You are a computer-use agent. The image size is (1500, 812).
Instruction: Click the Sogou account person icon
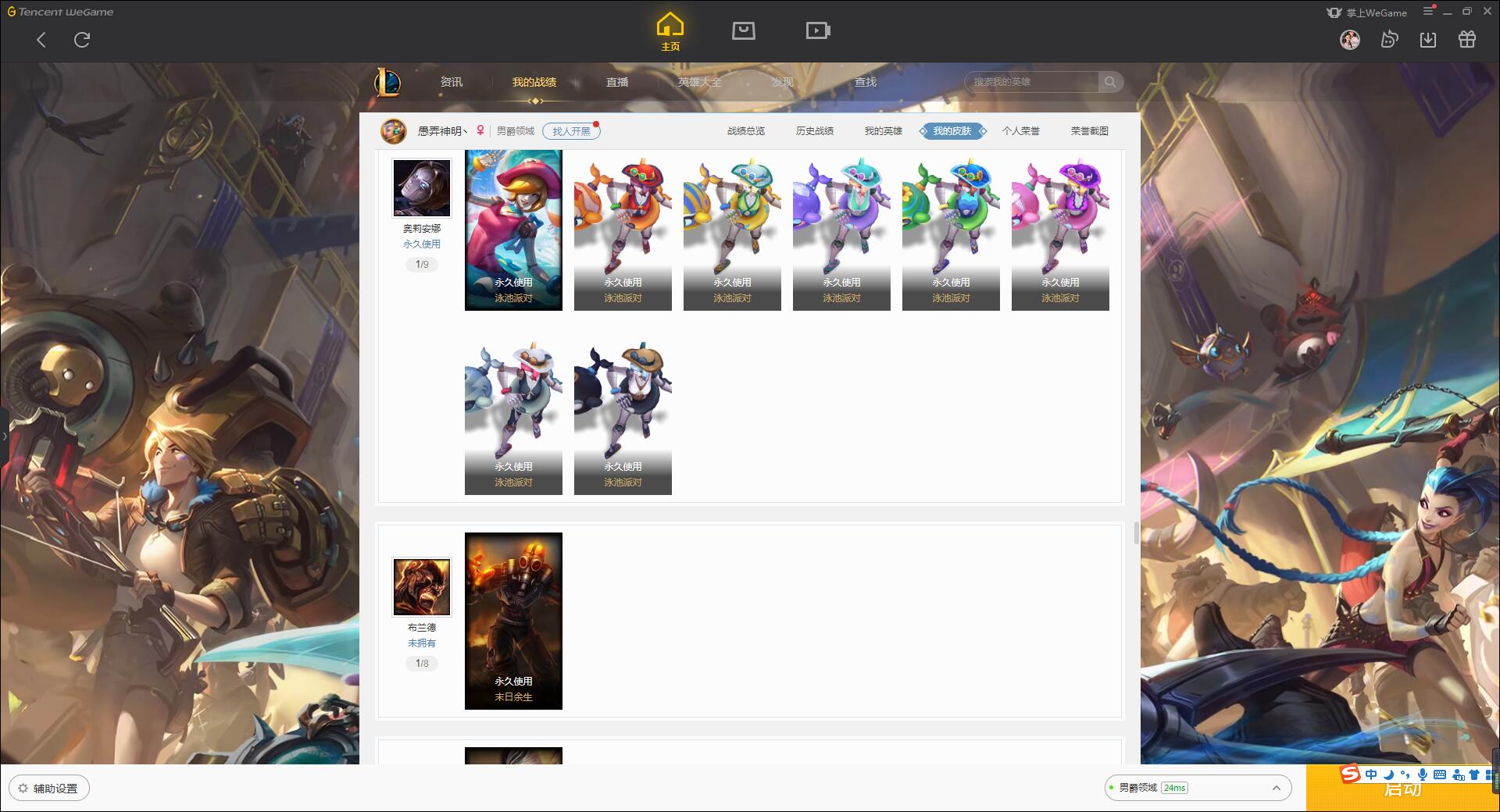[1458, 775]
